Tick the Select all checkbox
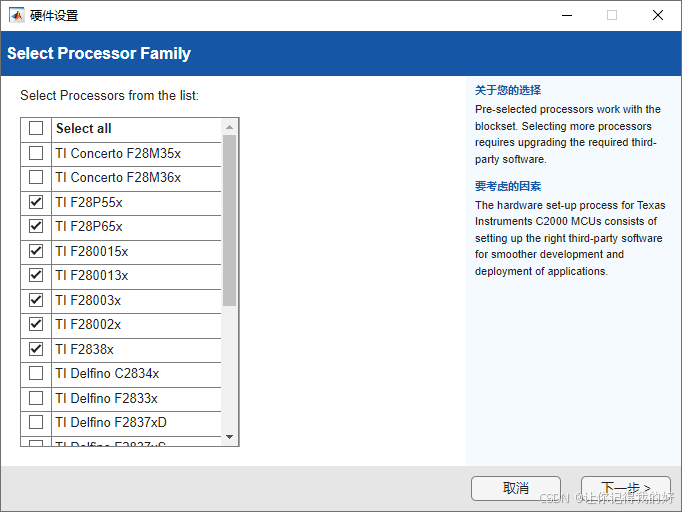The width and height of the screenshot is (682, 512). [x=36, y=128]
